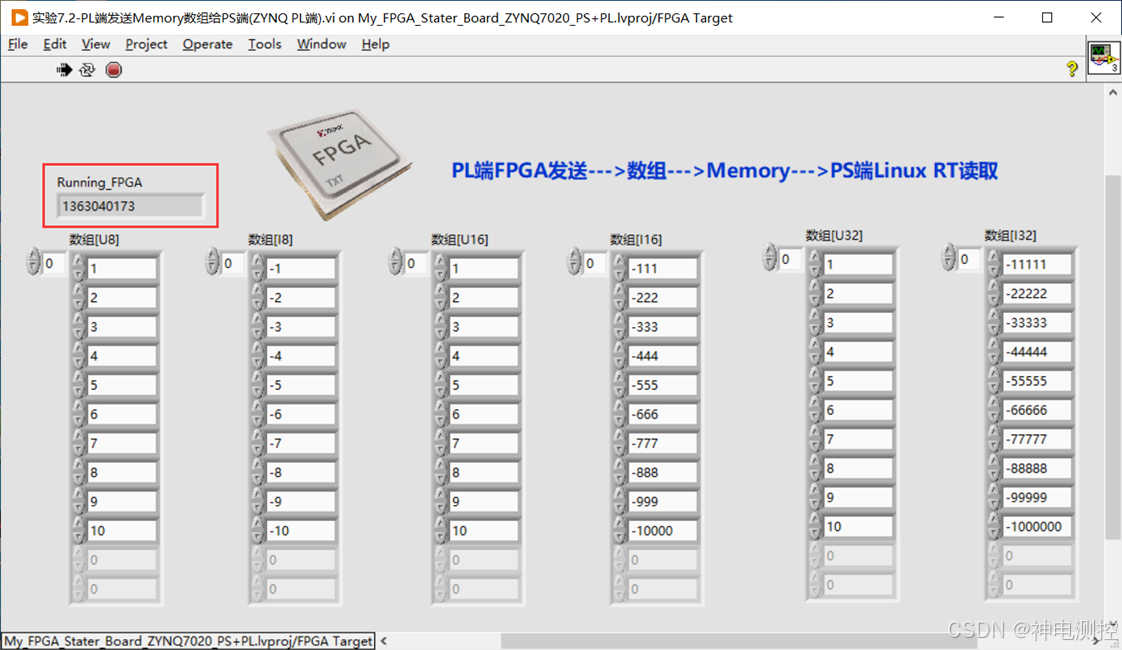This screenshot has height=650, width=1122.
Task: Click the 数组[U16] index display field
Action: (x=416, y=263)
